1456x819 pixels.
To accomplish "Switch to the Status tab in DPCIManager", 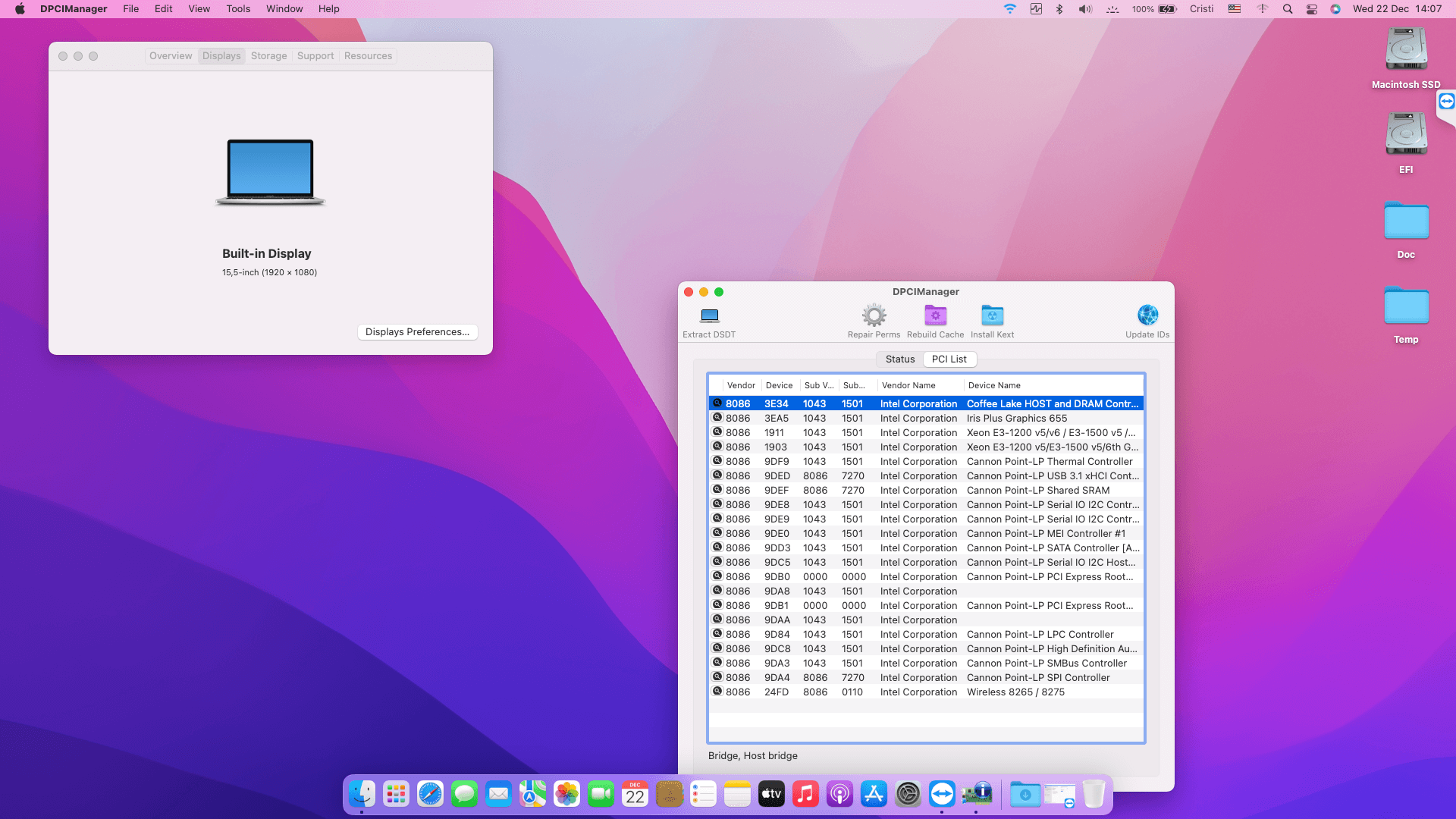I will (x=900, y=359).
